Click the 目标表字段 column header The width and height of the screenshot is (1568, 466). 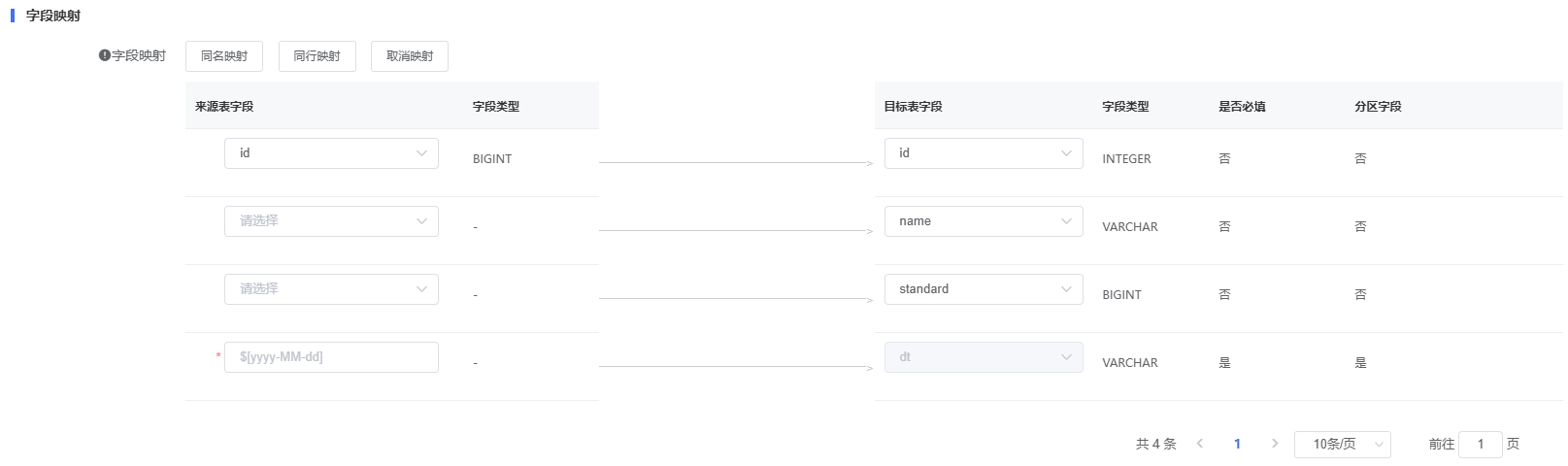click(x=914, y=107)
